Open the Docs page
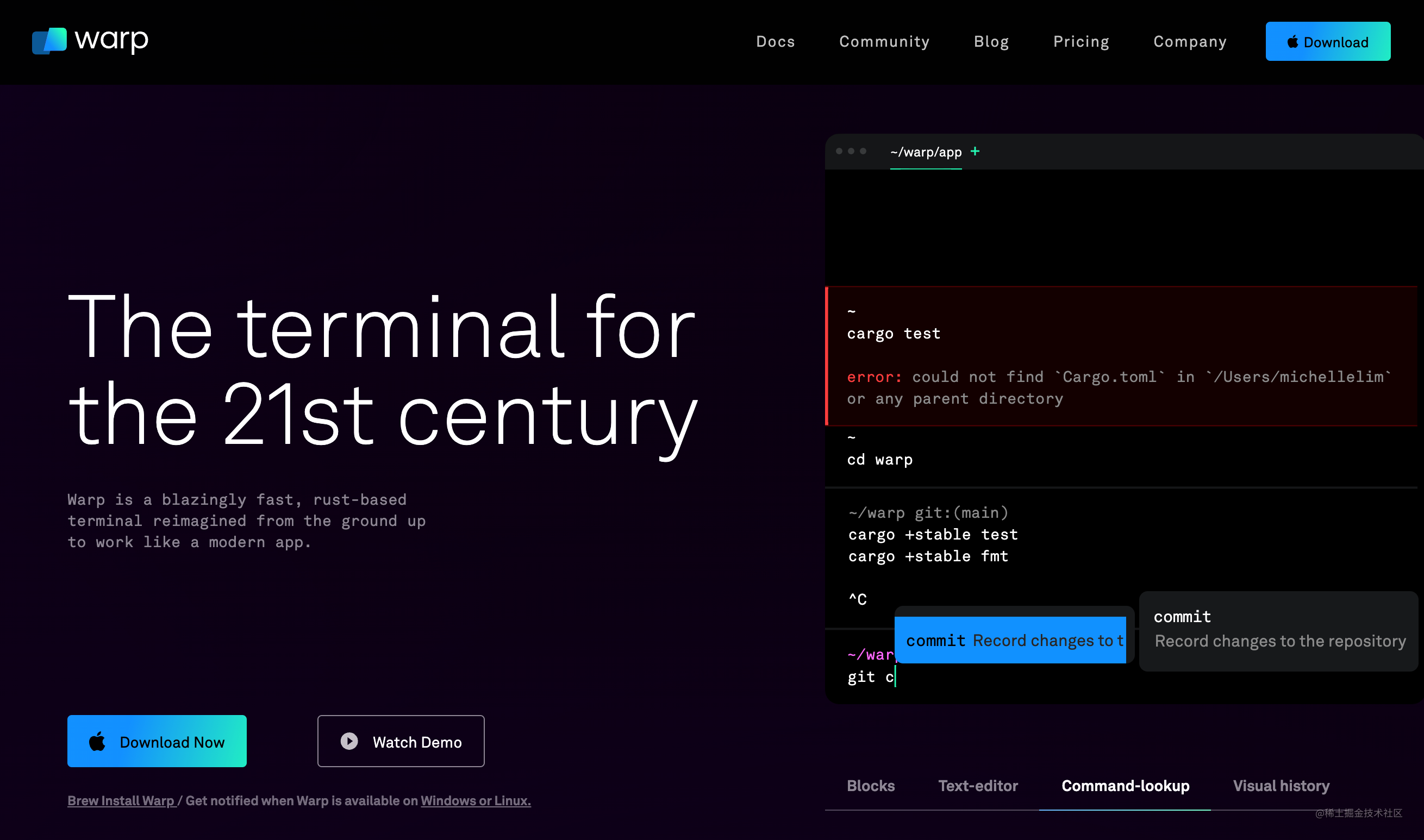This screenshot has width=1424, height=840. pyautogui.click(x=775, y=42)
